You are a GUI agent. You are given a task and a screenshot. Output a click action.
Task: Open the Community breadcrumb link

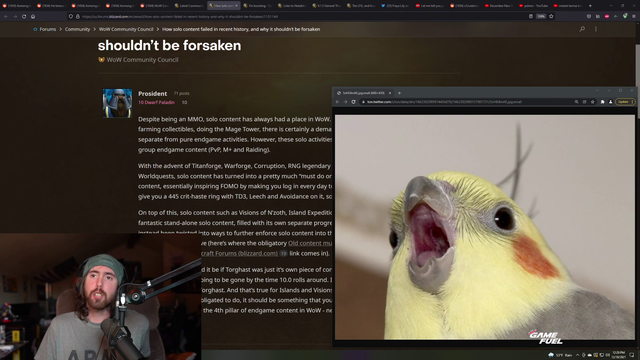(77, 29)
